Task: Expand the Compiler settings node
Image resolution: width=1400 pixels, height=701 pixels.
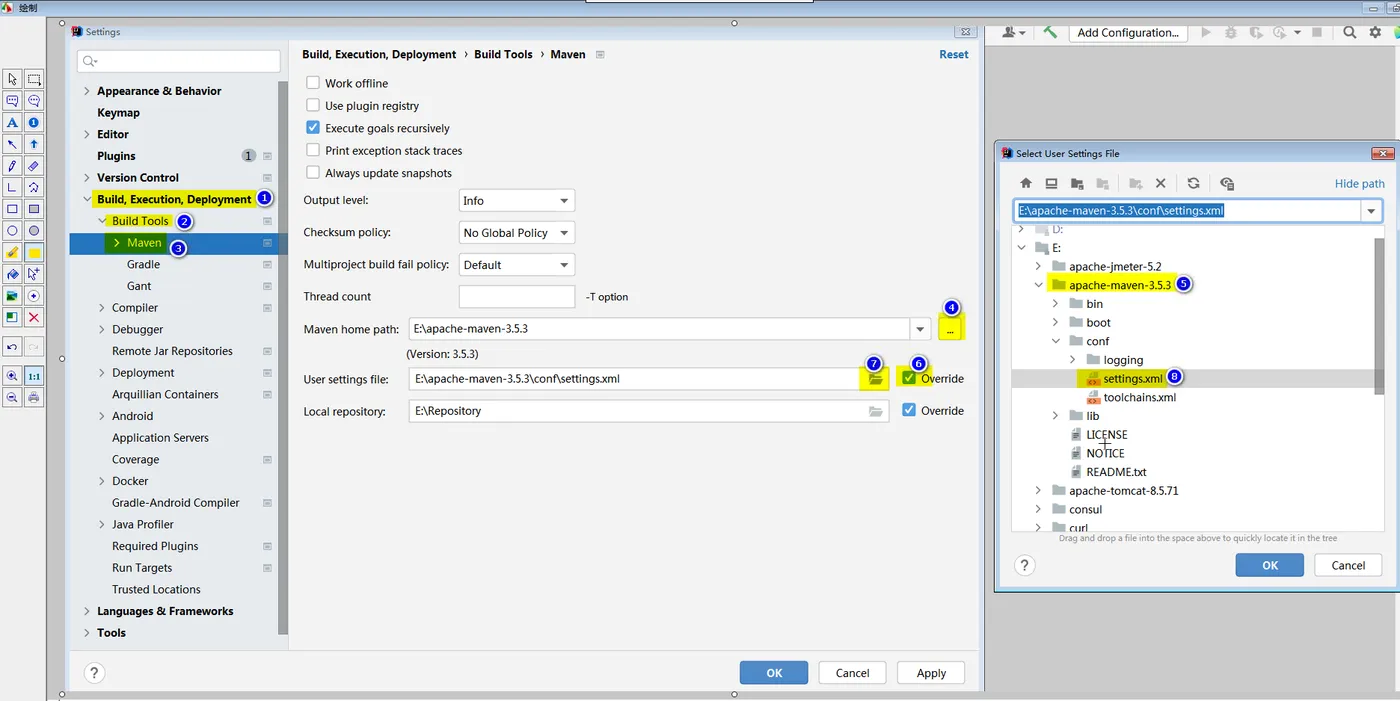Action: (102, 308)
